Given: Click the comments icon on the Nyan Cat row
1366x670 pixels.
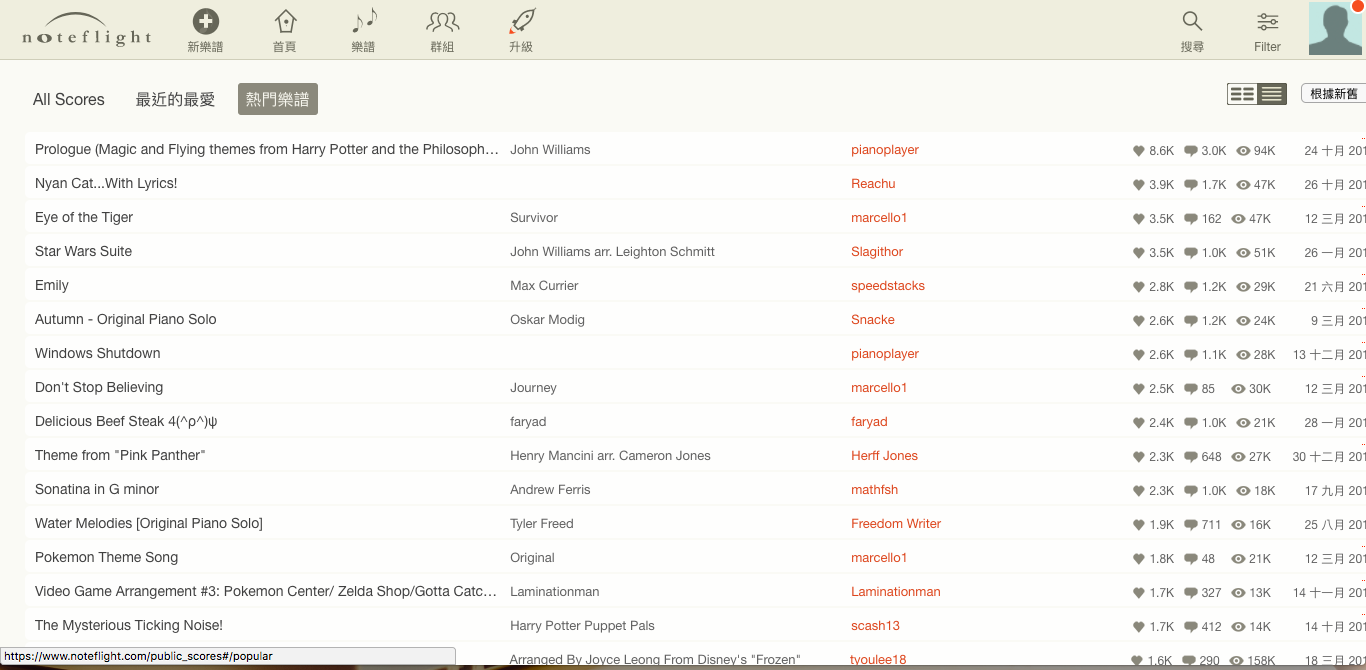Looking at the screenshot, I should click(x=1191, y=185).
